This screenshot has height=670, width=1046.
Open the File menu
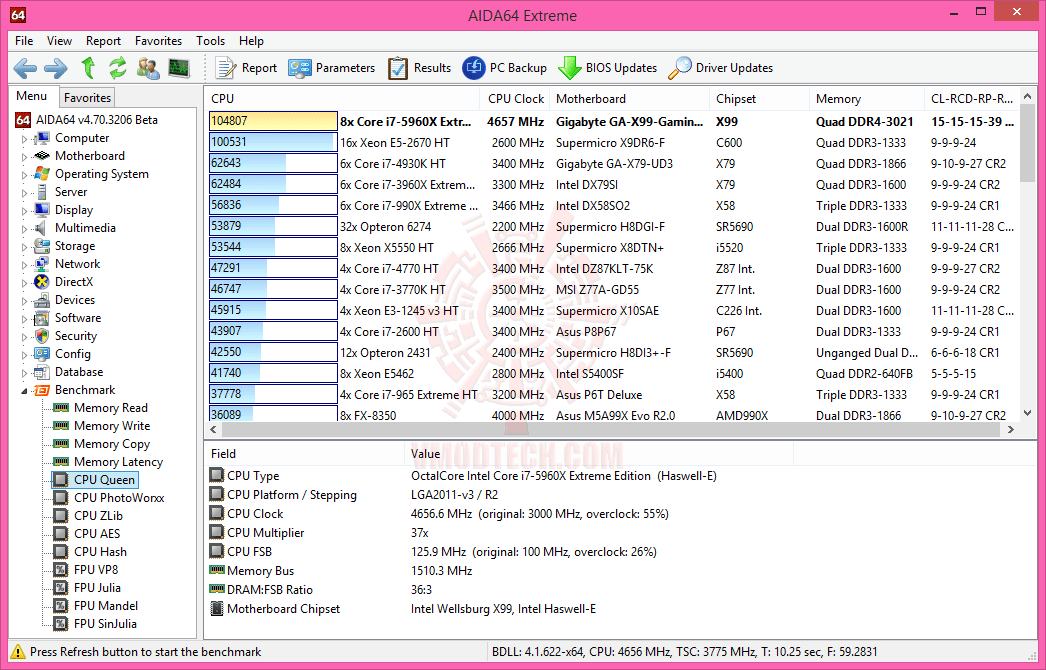click(x=24, y=41)
